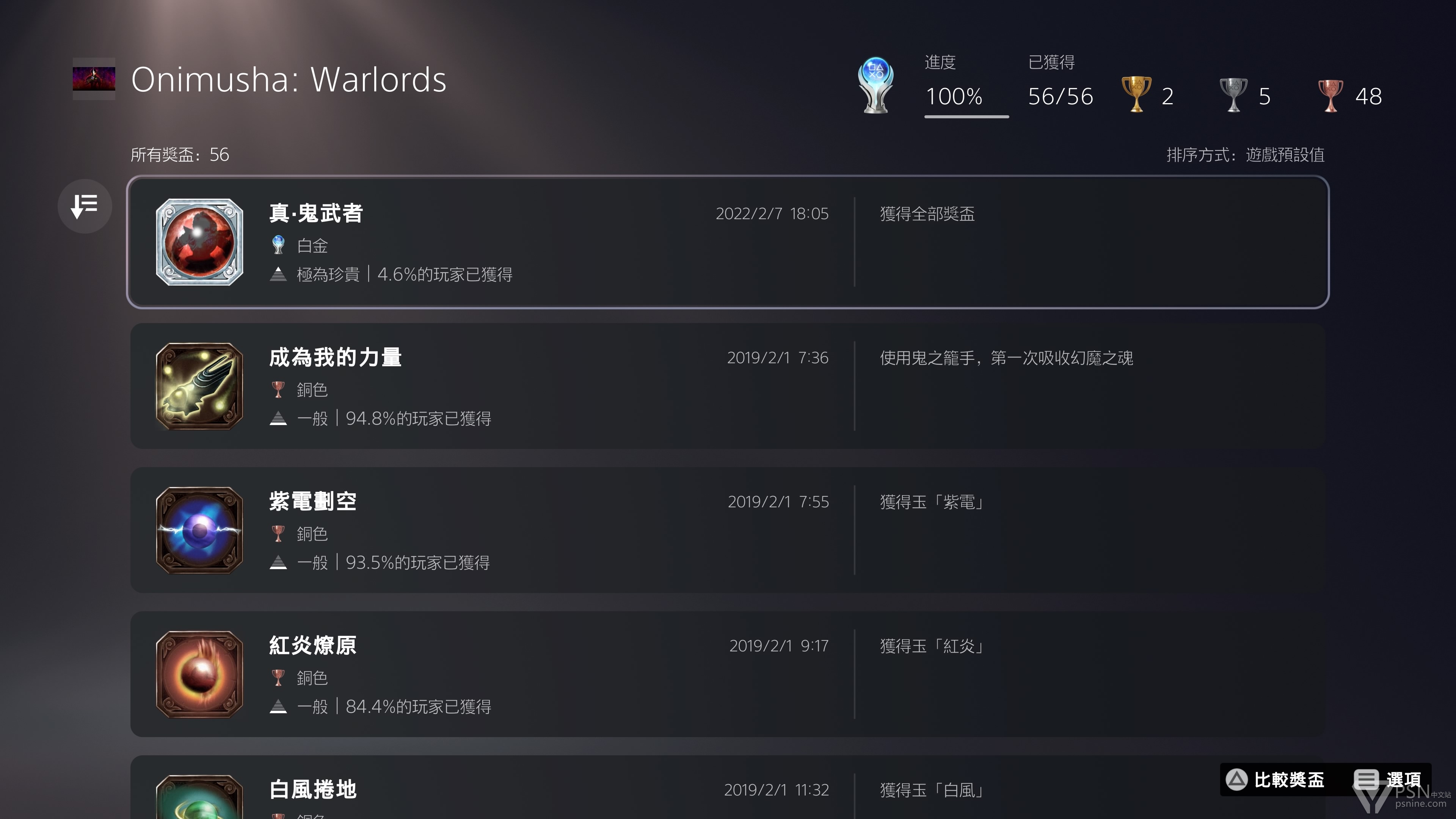Select the 真·鬼武者 red orb trophy image

199,242
